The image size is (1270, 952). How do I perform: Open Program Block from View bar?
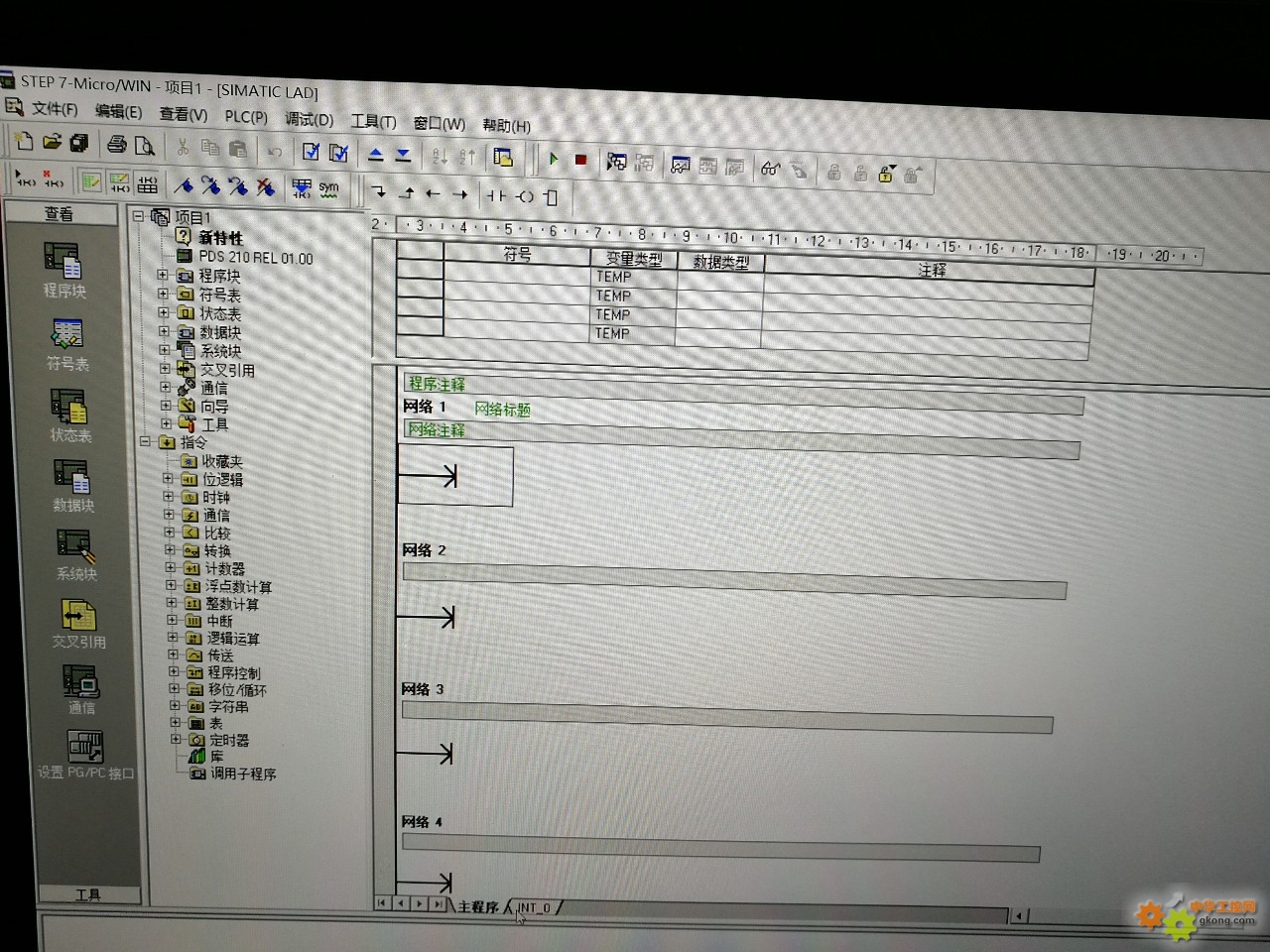63,261
